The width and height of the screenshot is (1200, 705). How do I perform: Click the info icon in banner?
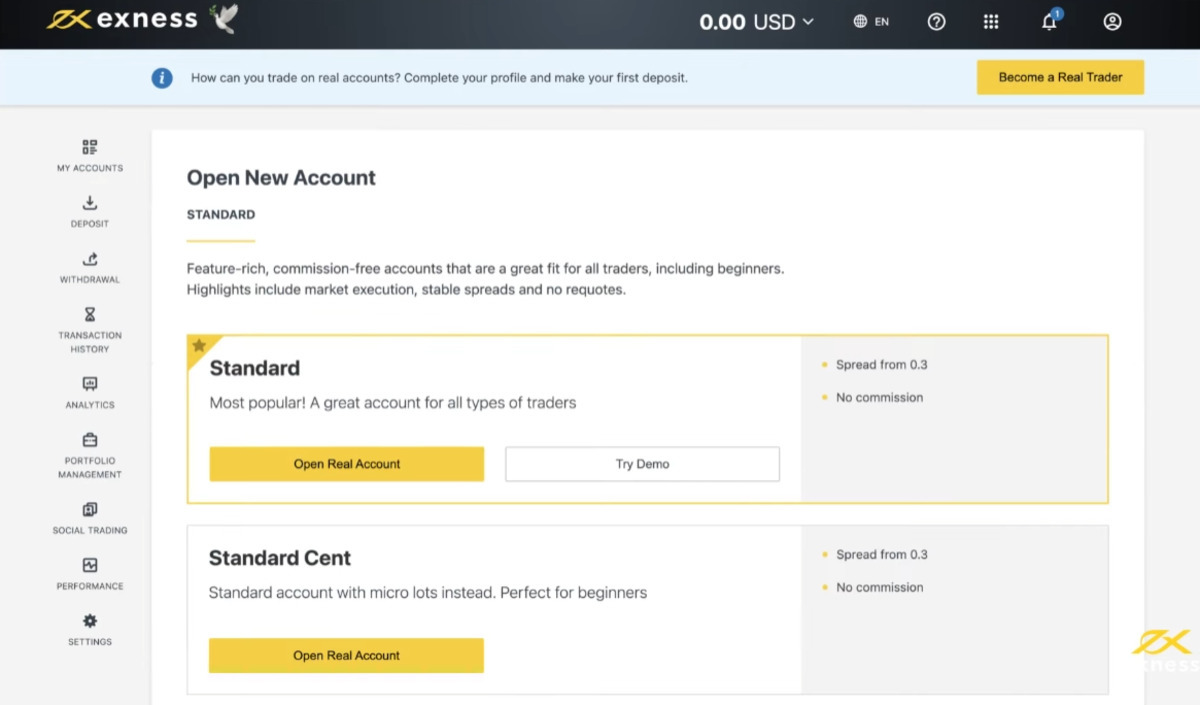162,77
